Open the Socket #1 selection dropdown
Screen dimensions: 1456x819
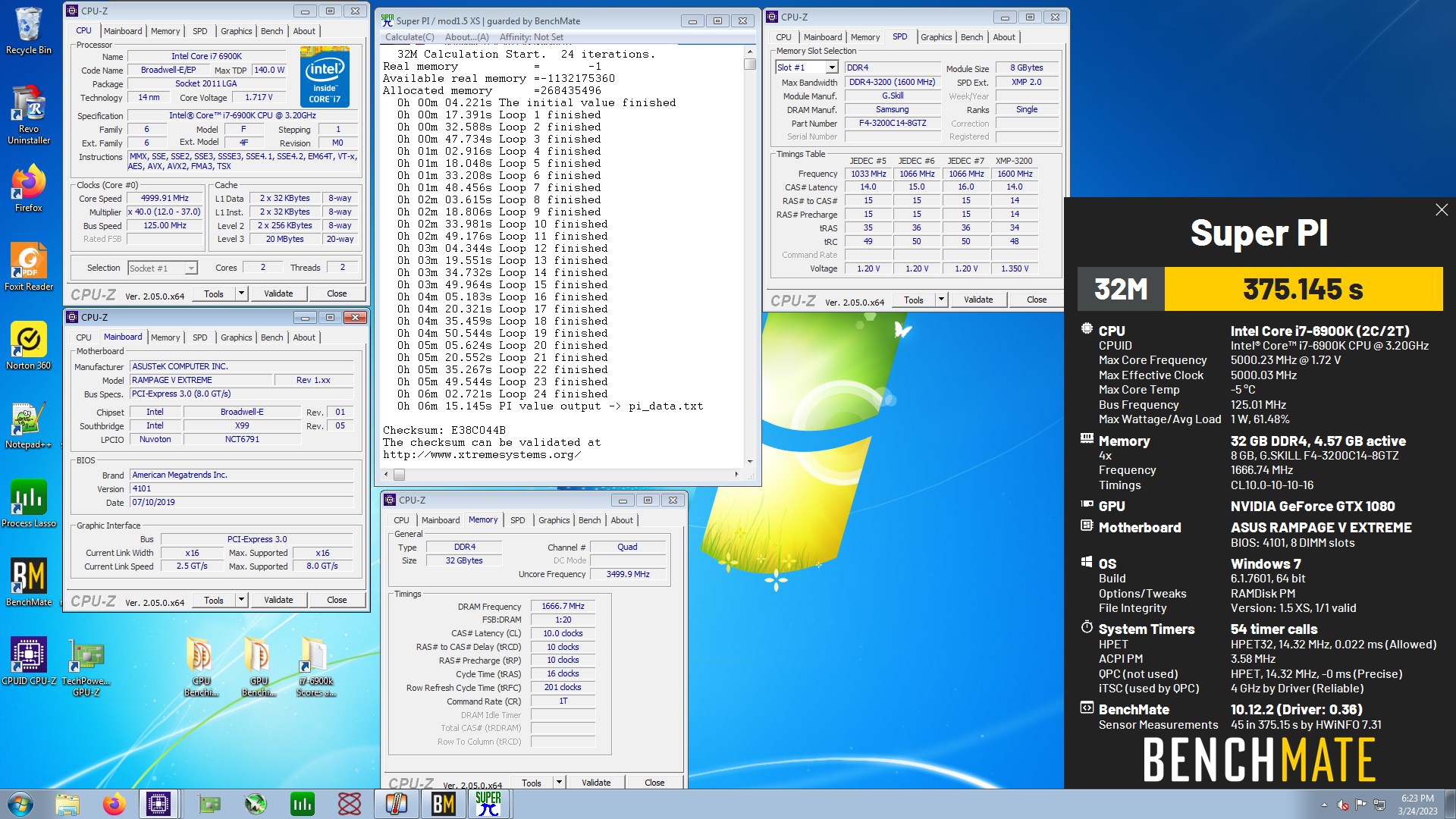coord(191,268)
